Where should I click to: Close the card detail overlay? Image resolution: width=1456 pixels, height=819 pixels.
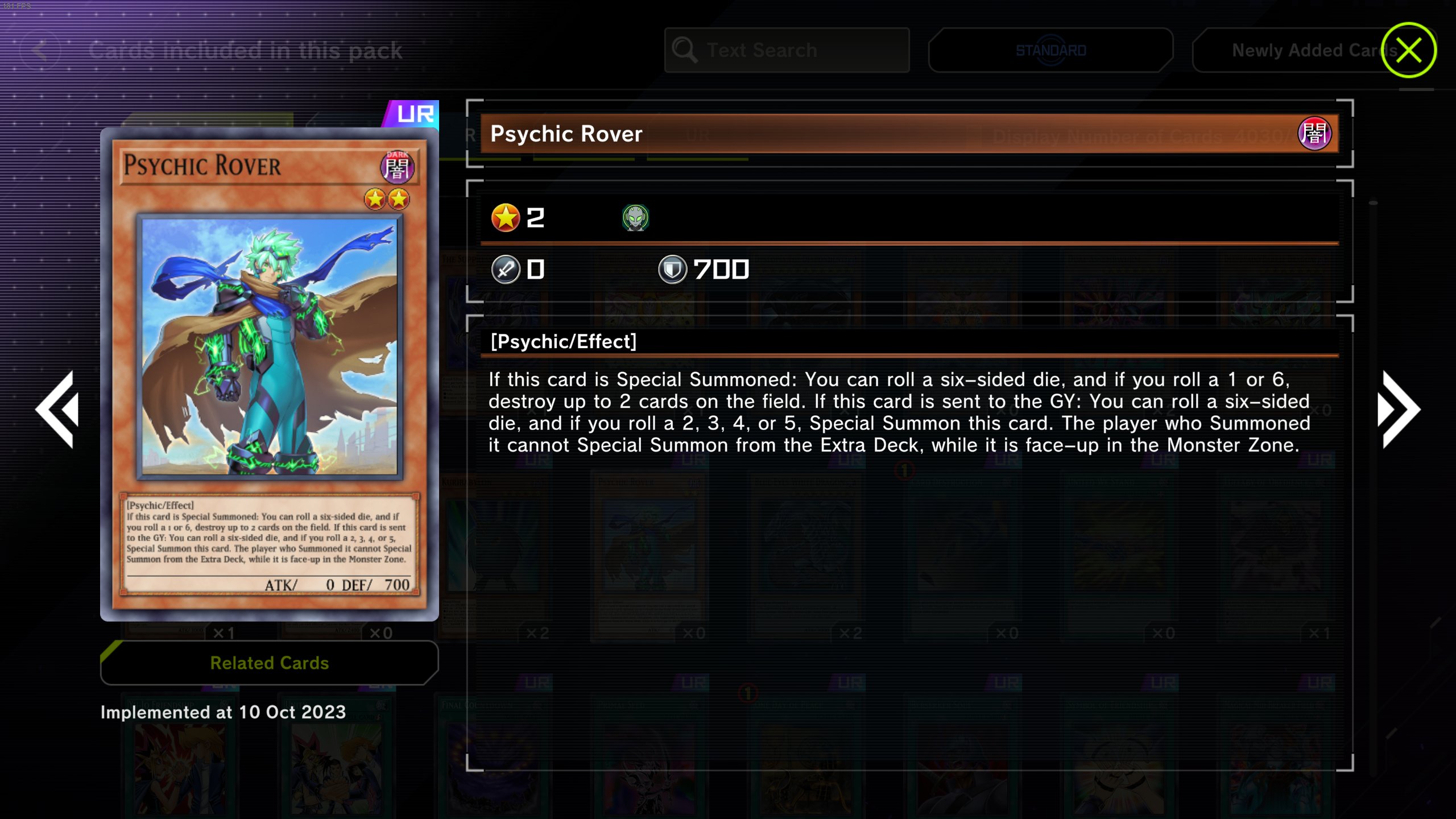1408,50
